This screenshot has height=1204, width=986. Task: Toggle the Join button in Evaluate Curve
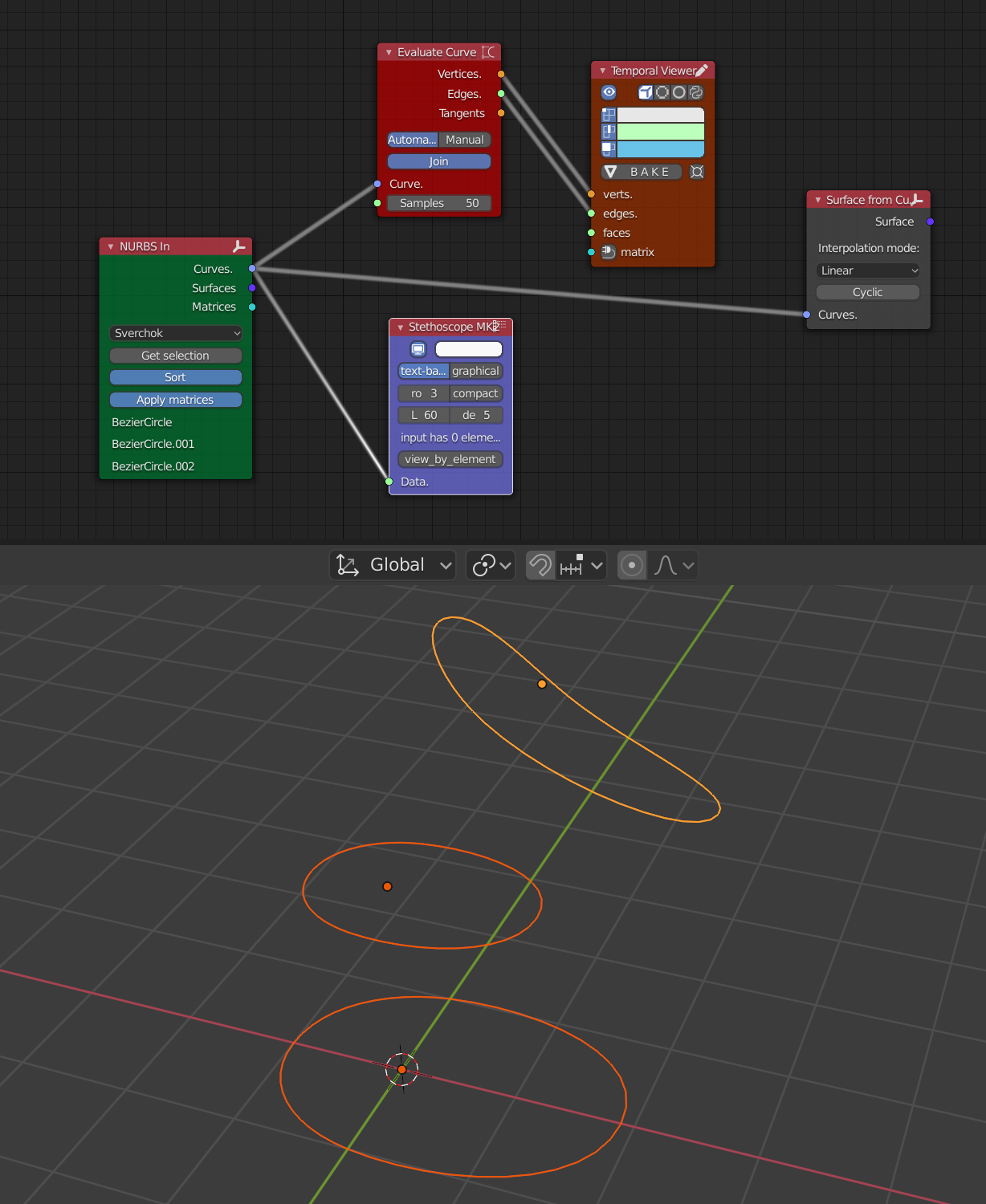click(x=438, y=161)
